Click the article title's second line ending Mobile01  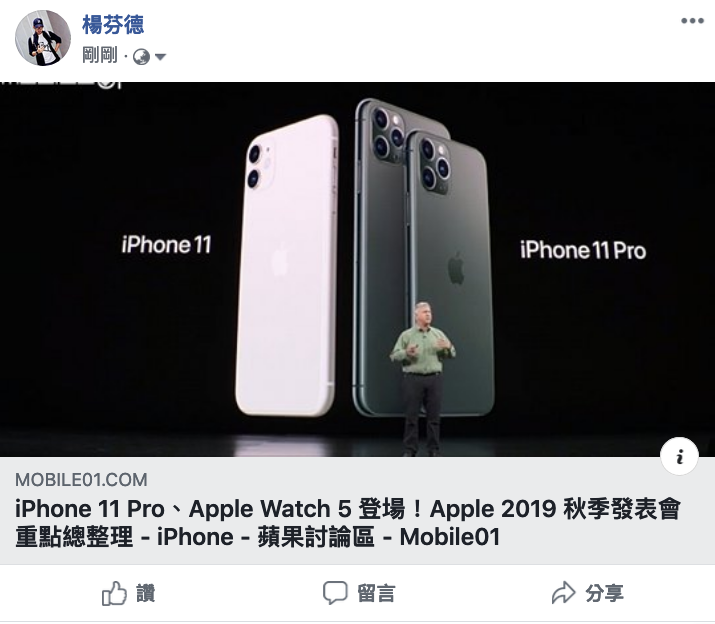(x=258, y=537)
